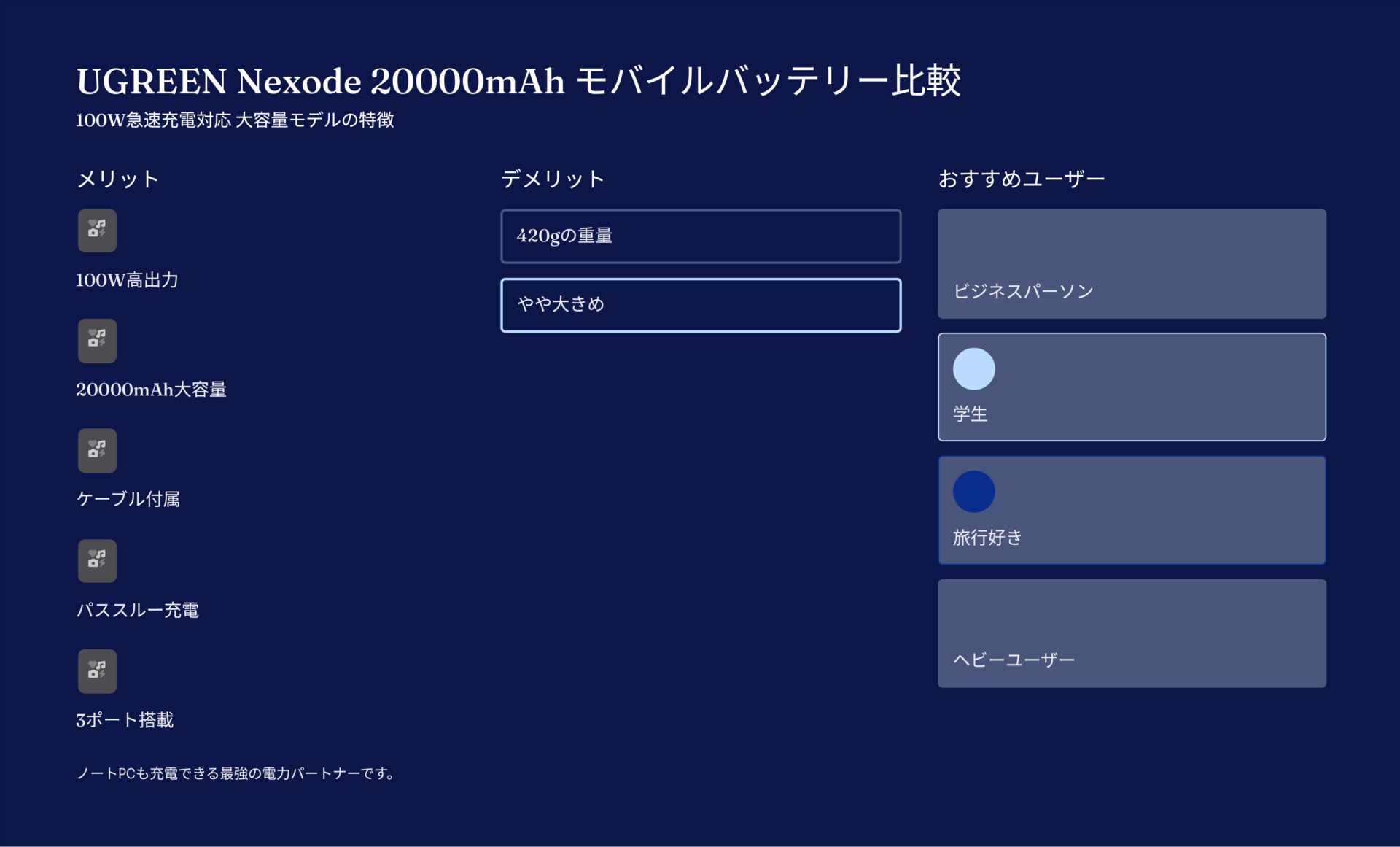Image resolution: width=1400 pixels, height=847 pixels.
Task: Click the デメリット section heading
Action: tap(552, 177)
